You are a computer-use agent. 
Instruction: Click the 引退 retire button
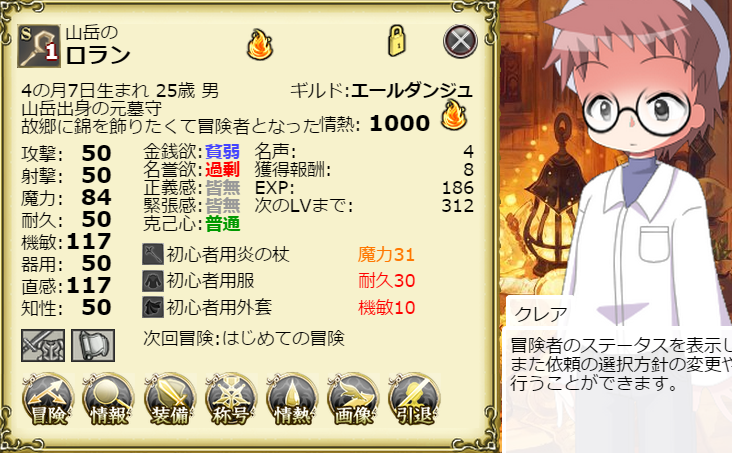tap(414, 399)
